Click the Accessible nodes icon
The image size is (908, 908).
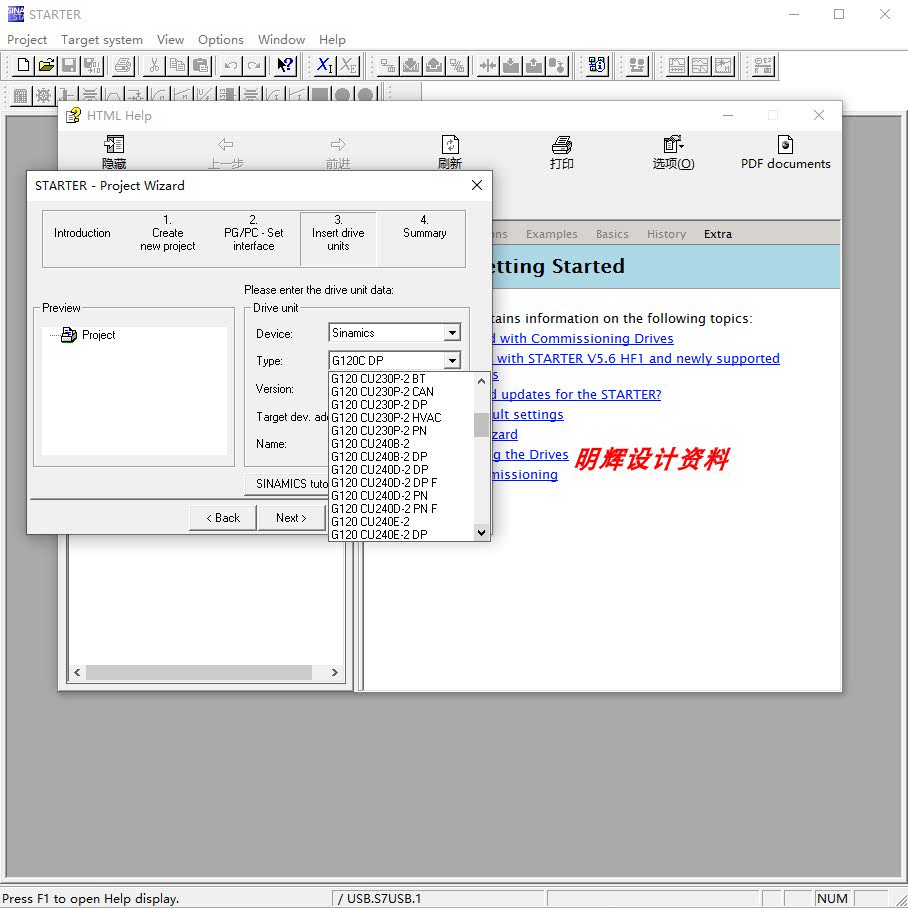click(597, 65)
